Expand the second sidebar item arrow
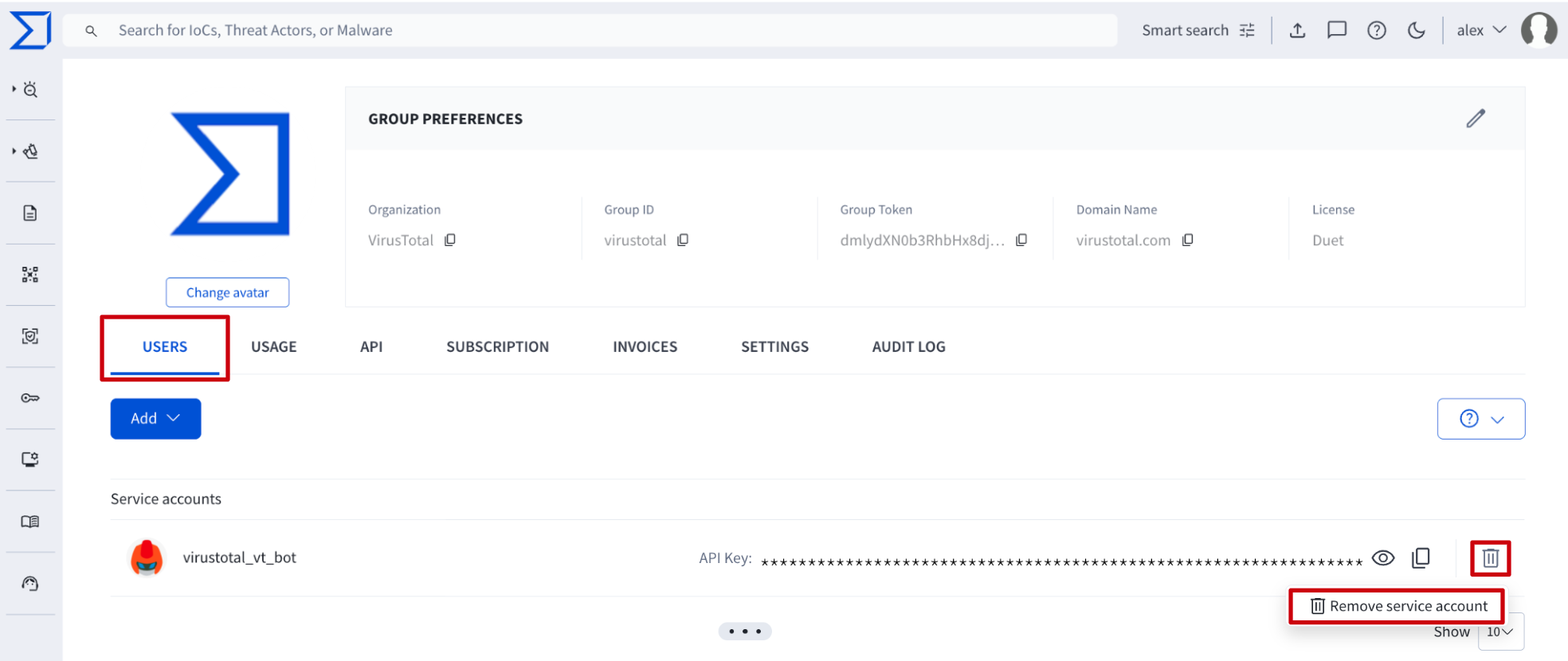1568x661 pixels. pyautogui.click(x=14, y=151)
